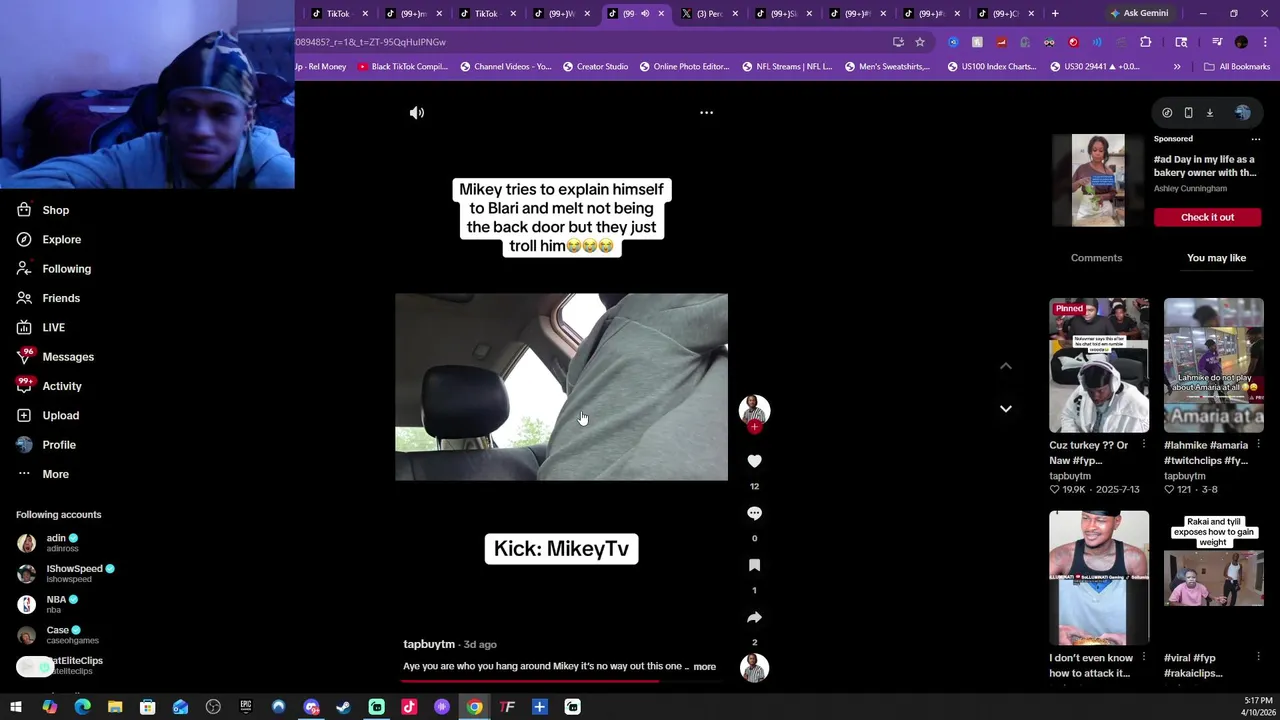Open the video's comments bubble icon
This screenshot has width=1280, height=720.
coord(754,513)
